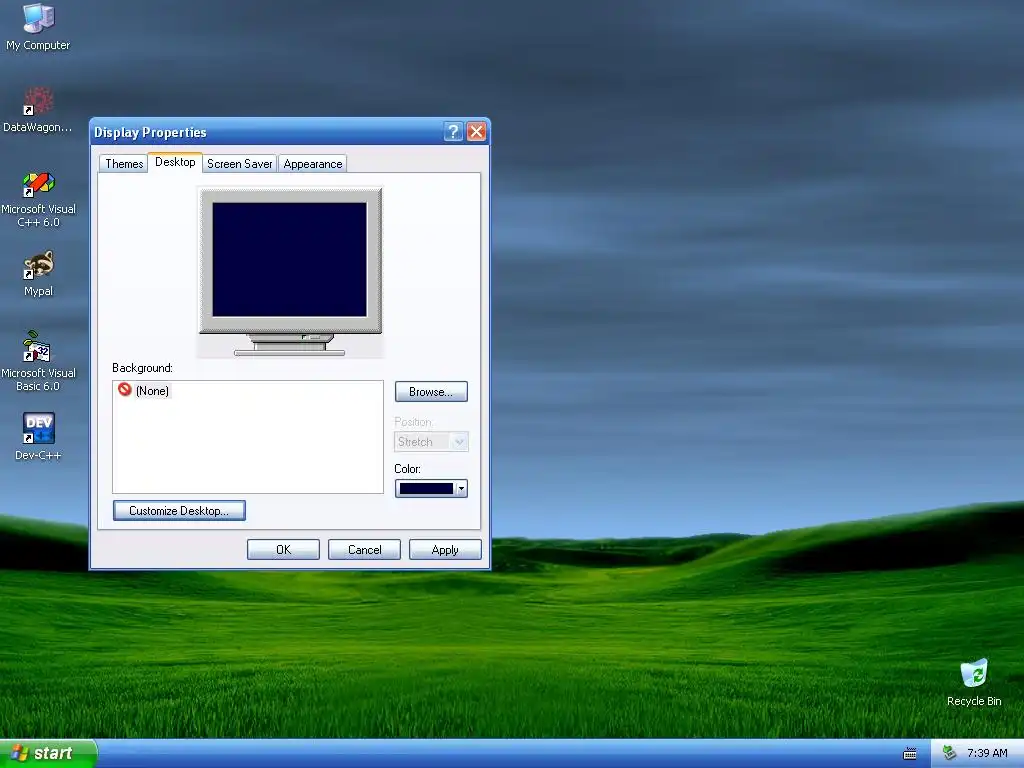The image size is (1024, 768).
Task: Switch to the Screen Saver tab
Action: click(239, 164)
